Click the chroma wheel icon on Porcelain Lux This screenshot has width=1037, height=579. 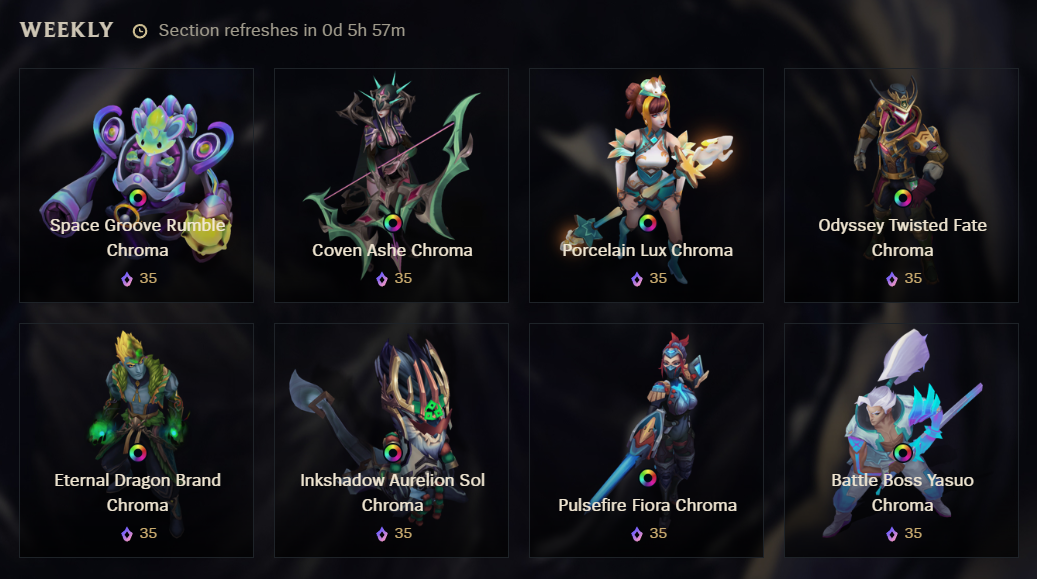point(647,223)
